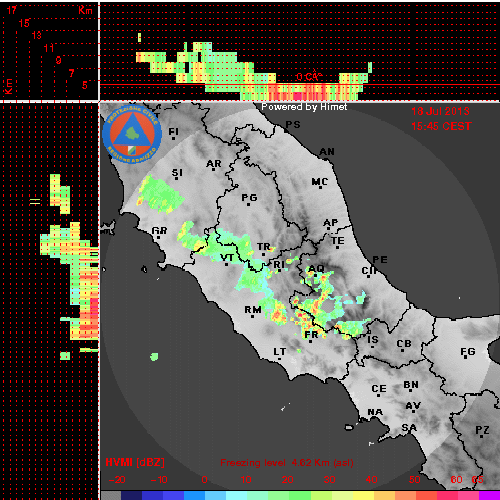
Task: Select the date '18 Jul 2013'
Action: [440, 111]
